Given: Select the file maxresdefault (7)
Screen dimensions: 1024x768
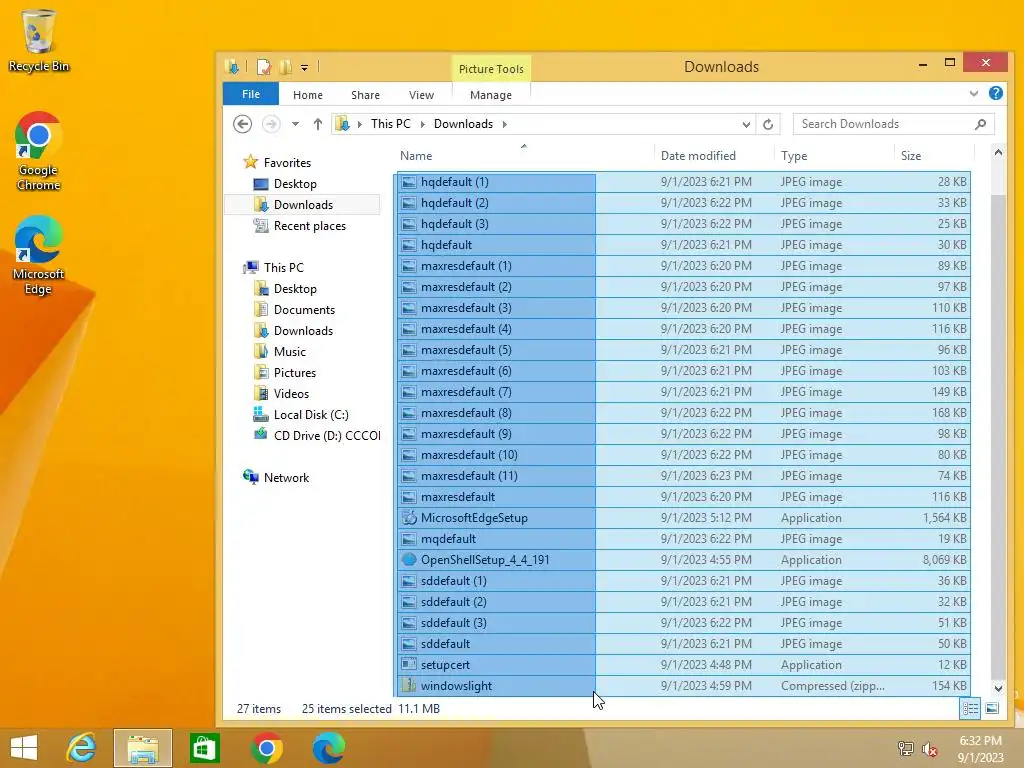Looking at the screenshot, I should pos(682,392).
